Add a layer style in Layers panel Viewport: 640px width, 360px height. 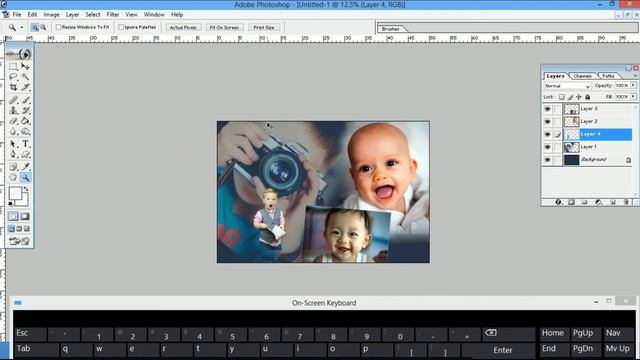pyautogui.click(x=558, y=202)
